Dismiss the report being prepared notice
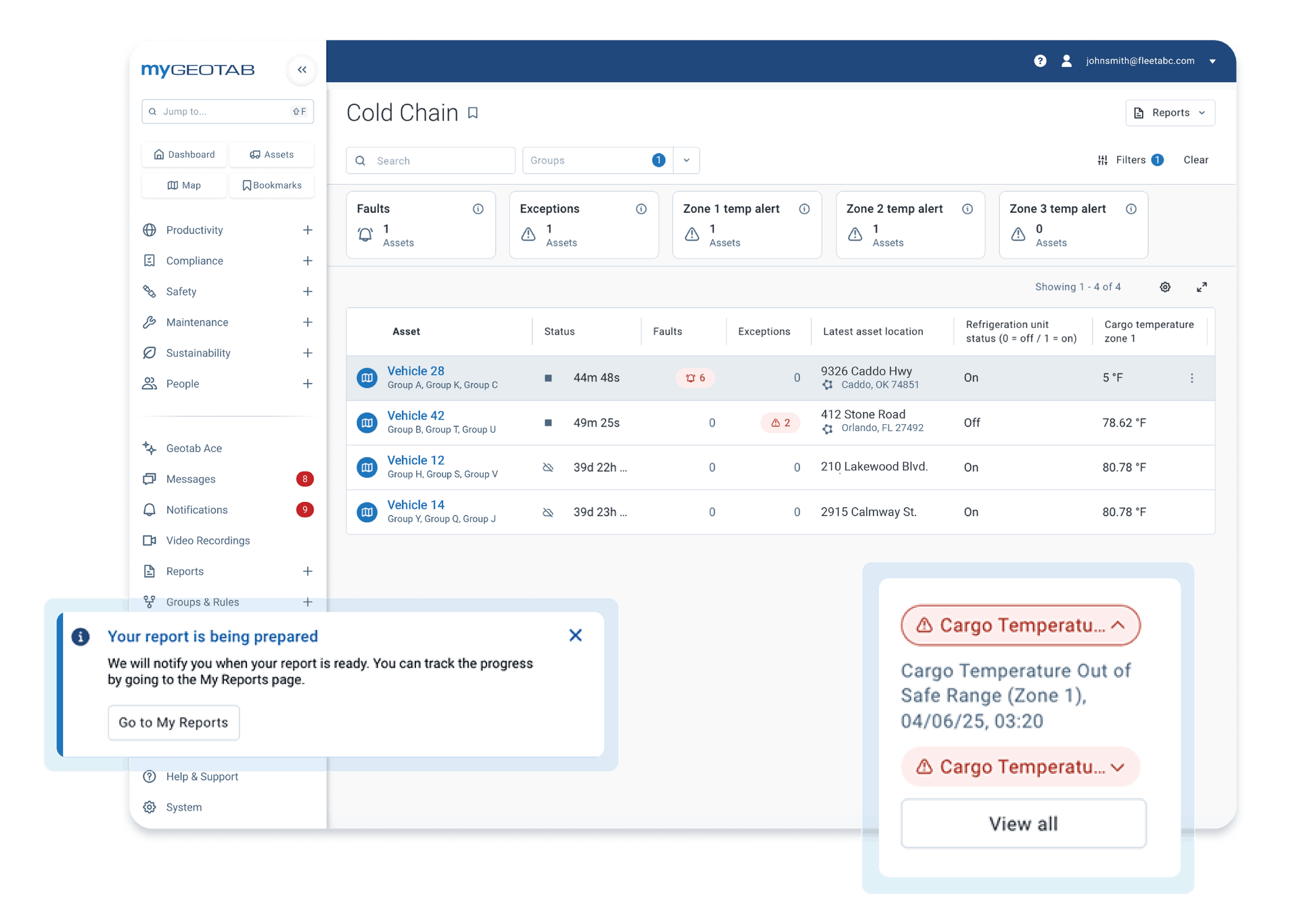 click(x=576, y=635)
